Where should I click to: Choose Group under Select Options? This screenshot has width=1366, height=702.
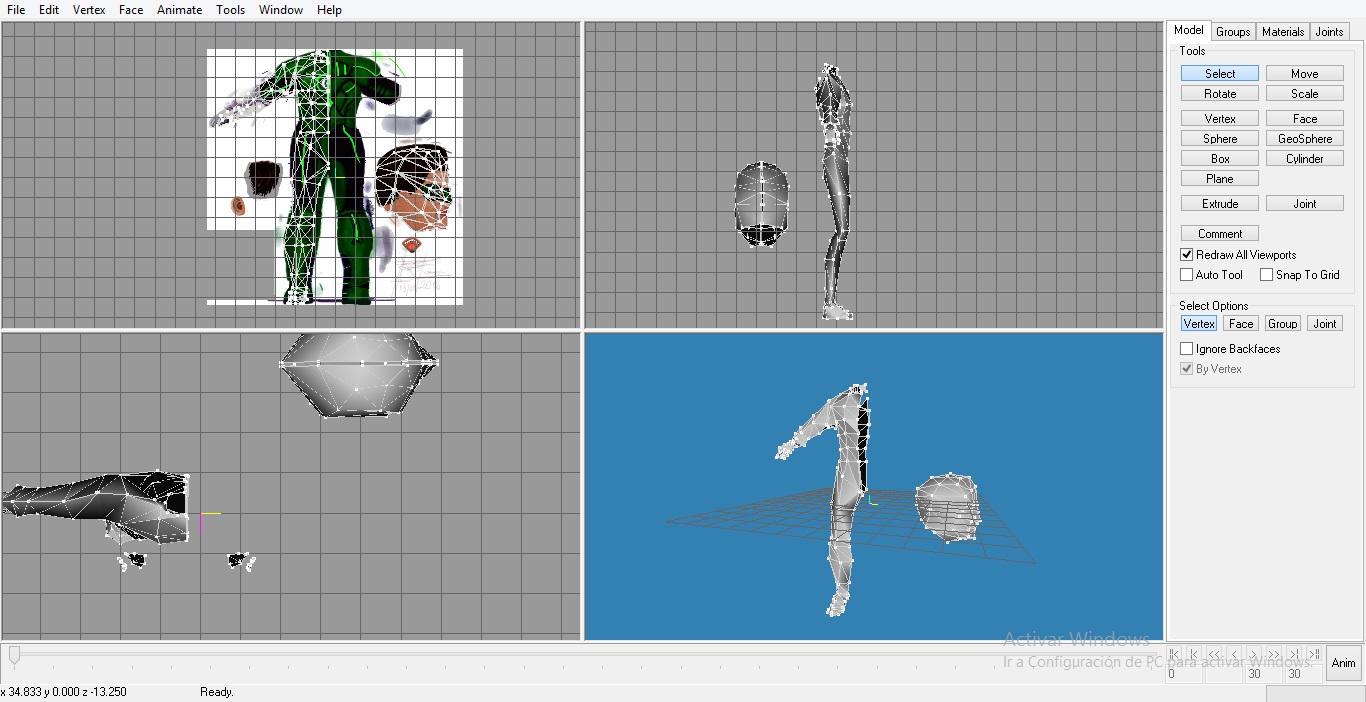[x=1283, y=324]
